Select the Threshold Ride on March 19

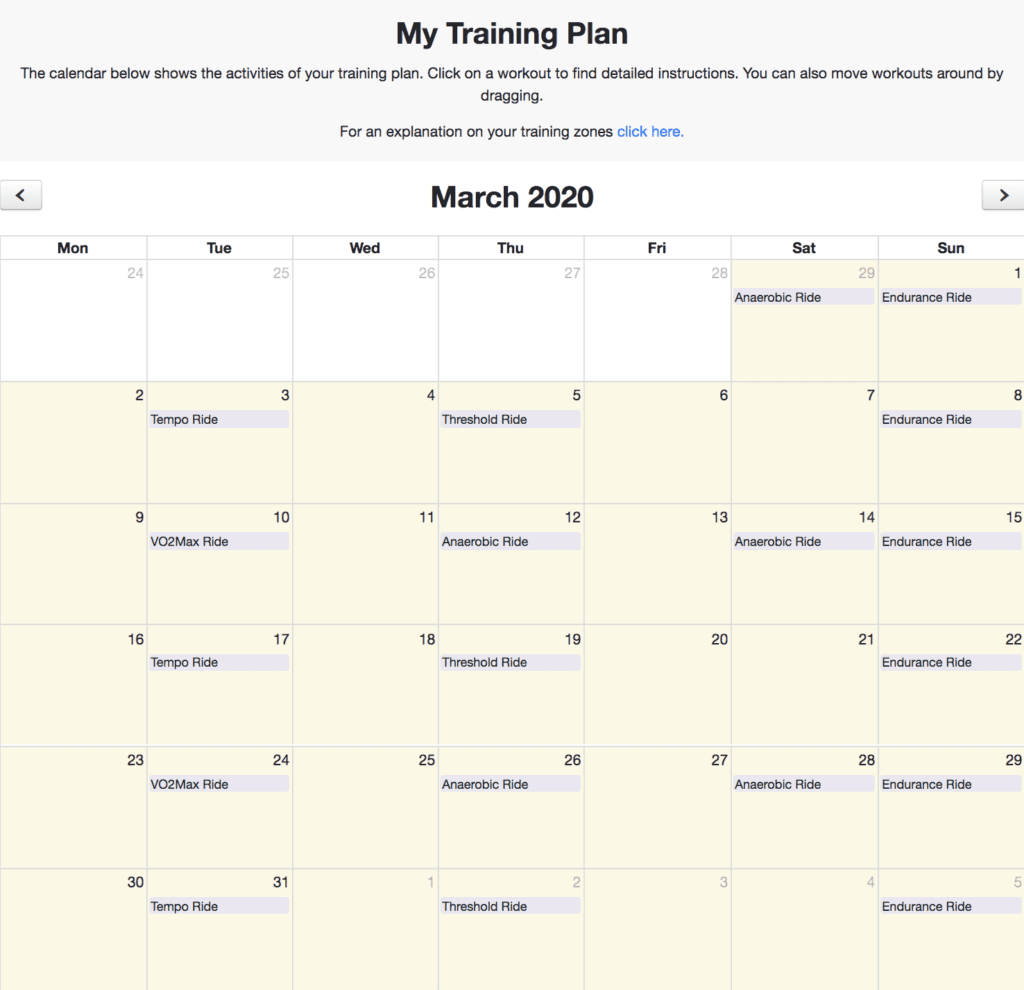point(510,662)
